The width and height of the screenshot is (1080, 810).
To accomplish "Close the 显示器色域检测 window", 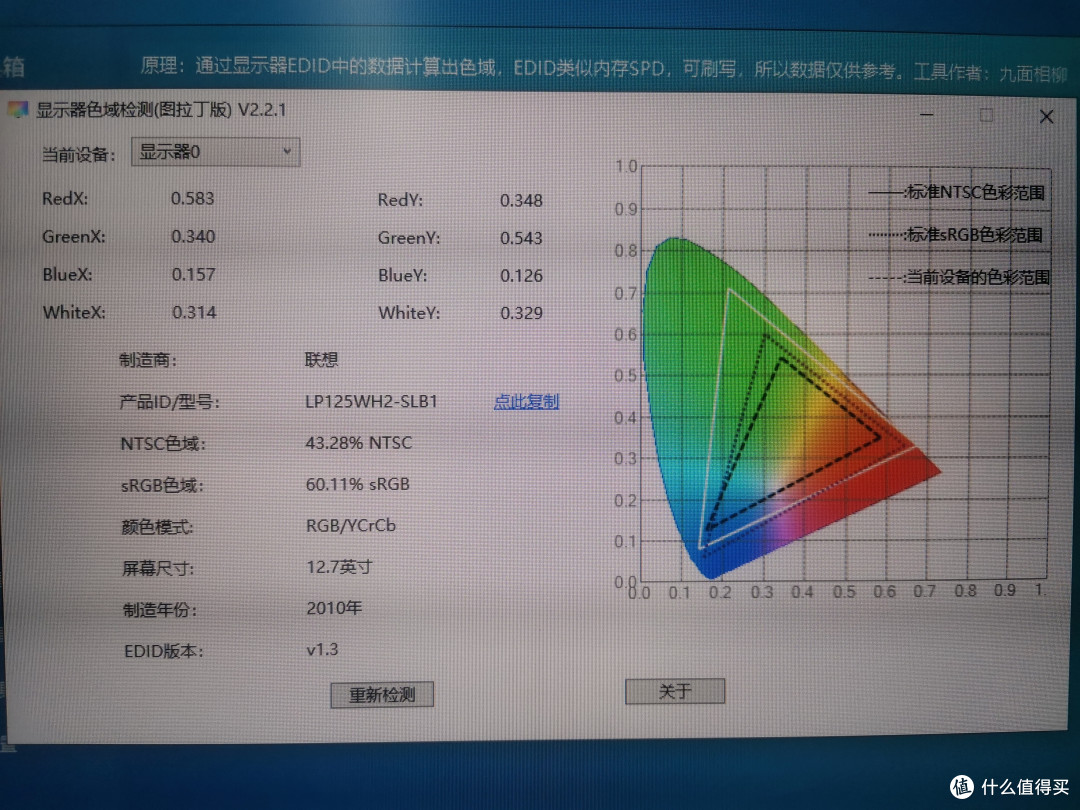I will [x=1046, y=116].
